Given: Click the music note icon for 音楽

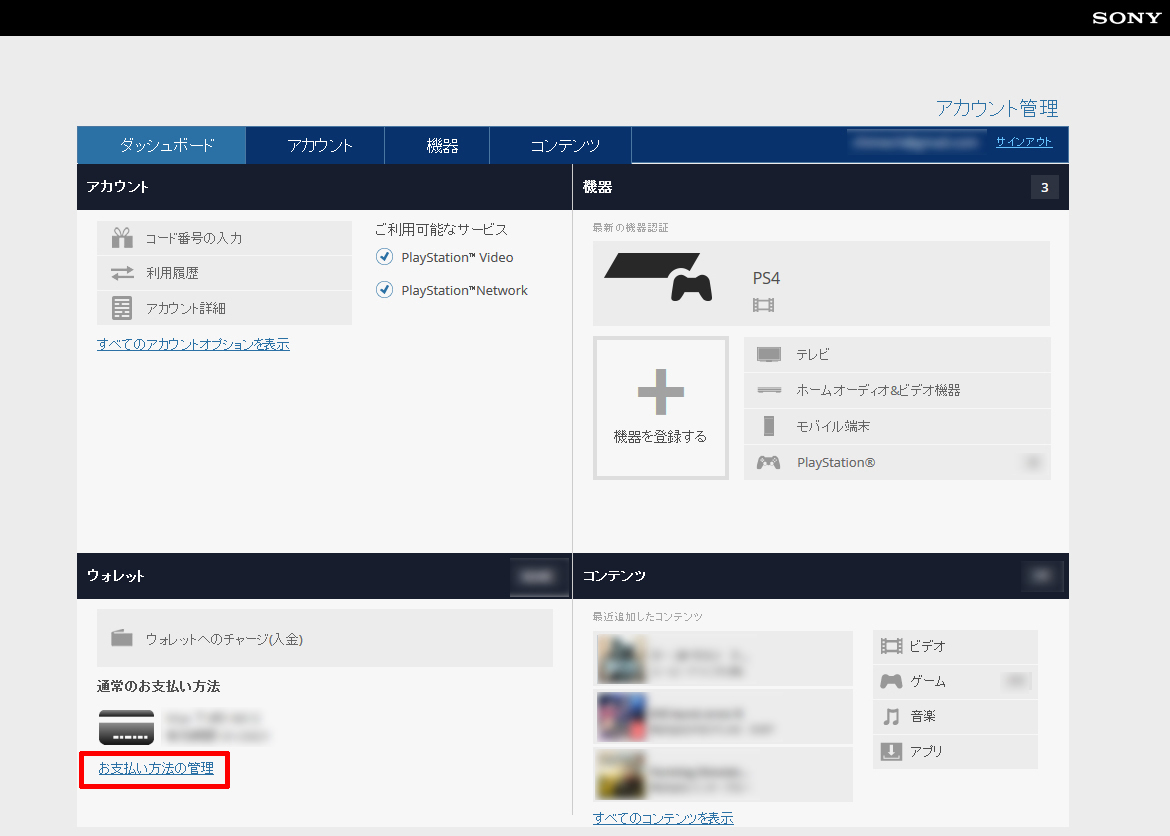Looking at the screenshot, I should pos(891,717).
